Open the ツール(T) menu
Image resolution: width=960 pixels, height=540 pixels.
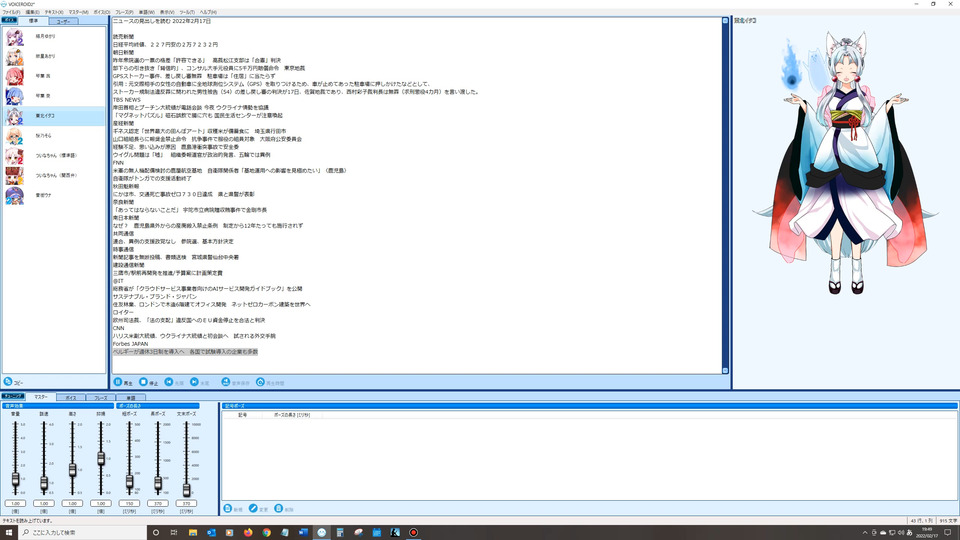(x=187, y=12)
